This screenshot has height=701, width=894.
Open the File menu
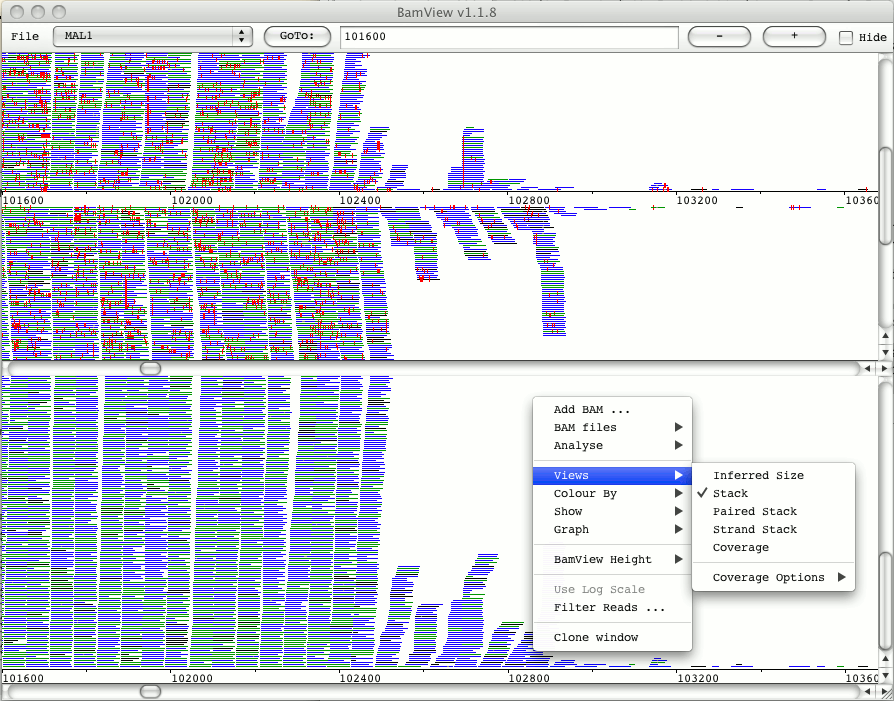[25, 37]
